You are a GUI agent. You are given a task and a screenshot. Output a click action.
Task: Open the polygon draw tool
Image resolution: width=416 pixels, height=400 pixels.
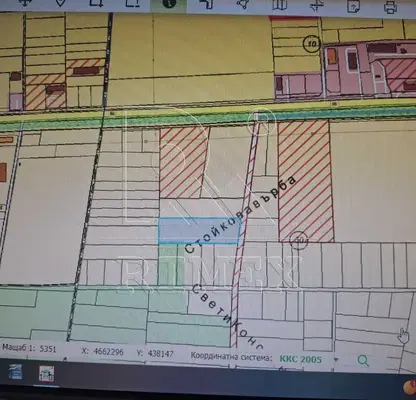(x=243, y=4)
